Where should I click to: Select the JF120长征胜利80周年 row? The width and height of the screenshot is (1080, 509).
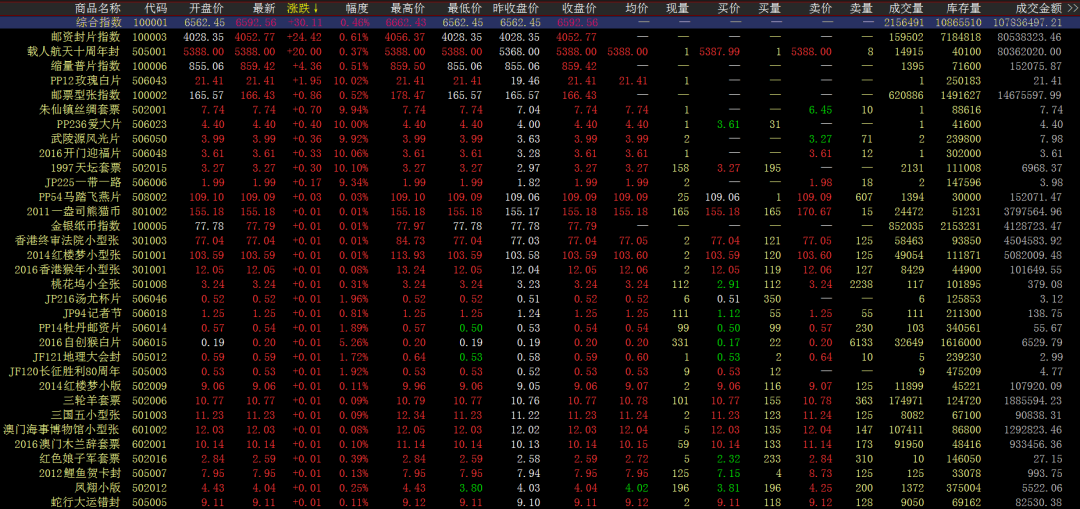pyautogui.click(x=540, y=371)
